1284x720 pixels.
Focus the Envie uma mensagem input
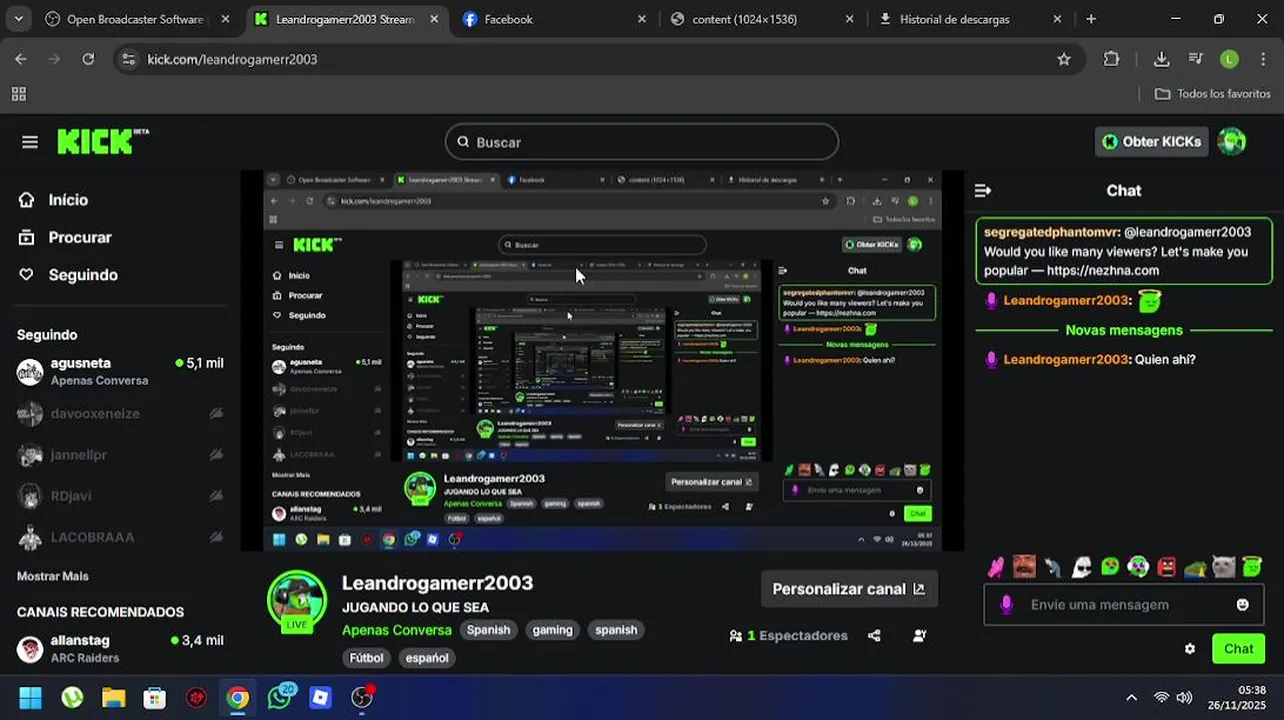(1124, 605)
